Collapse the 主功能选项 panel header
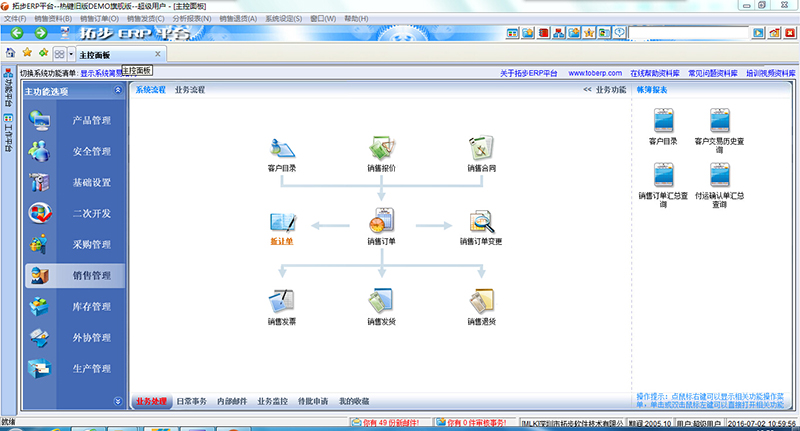 click(x=118, y=91)
